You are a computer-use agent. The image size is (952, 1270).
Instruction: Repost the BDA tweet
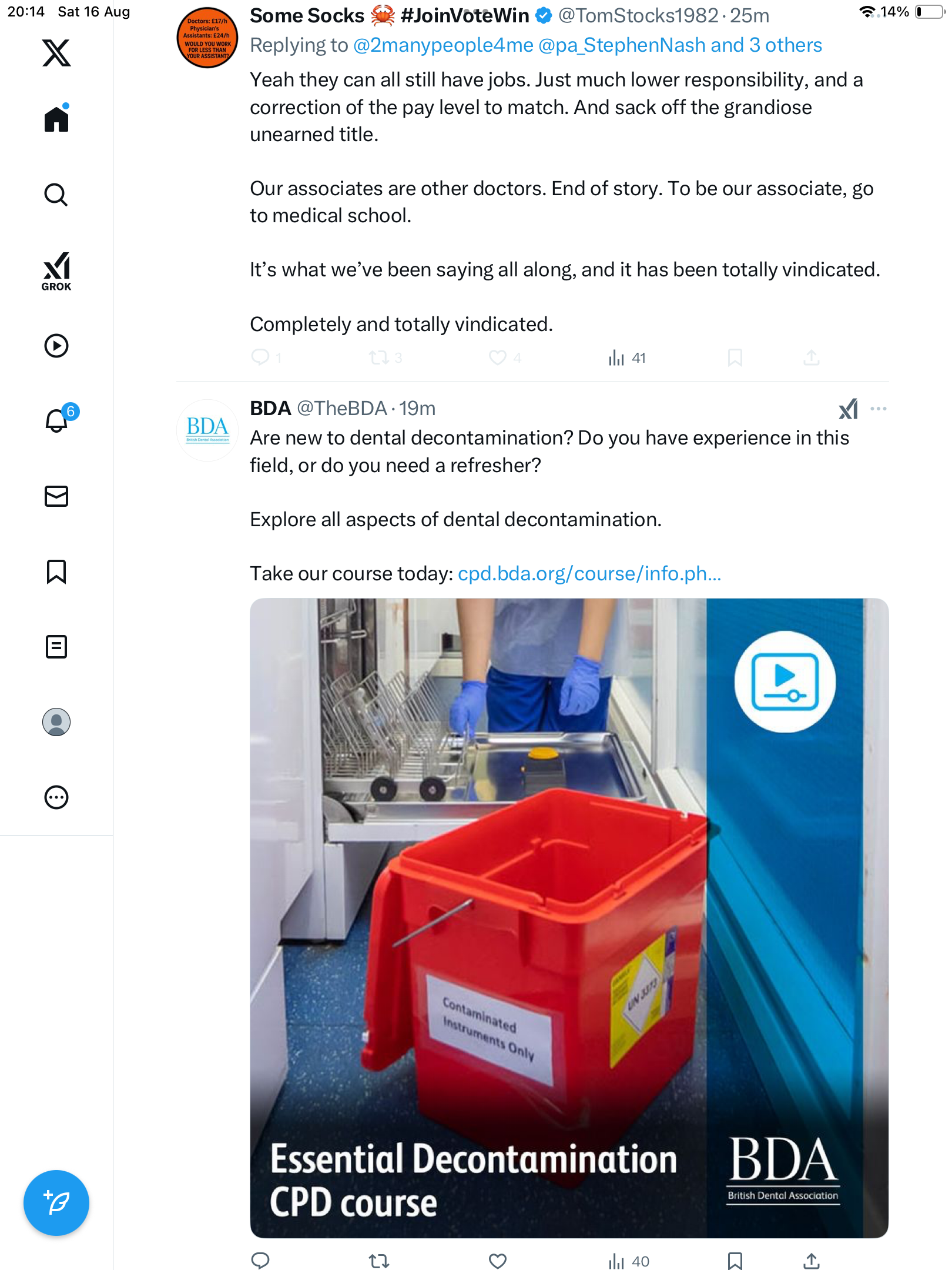pos(379,1261)
